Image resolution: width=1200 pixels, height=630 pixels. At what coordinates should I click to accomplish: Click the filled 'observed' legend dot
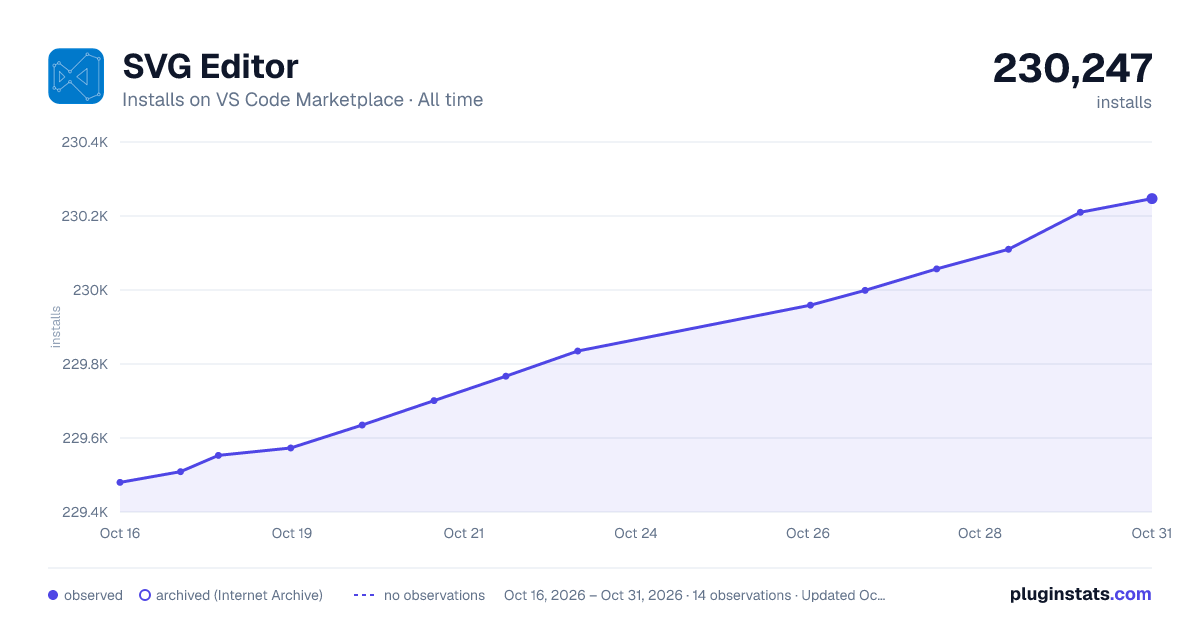(x=53, y=595)
